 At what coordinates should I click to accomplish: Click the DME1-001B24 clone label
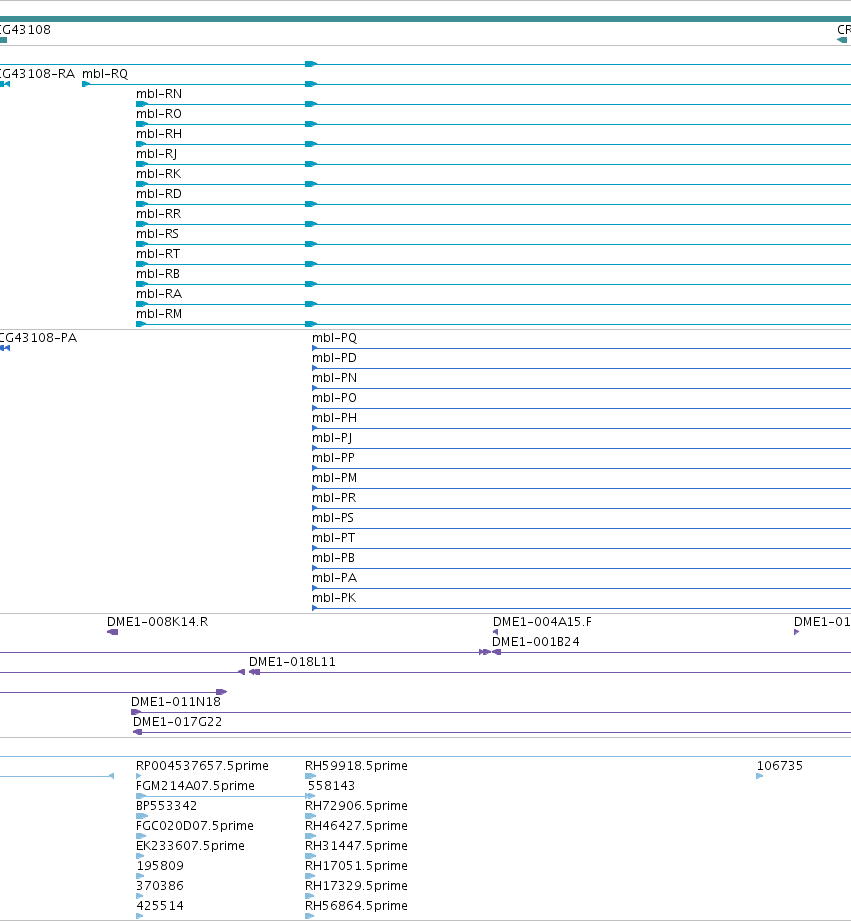(536, 641)
